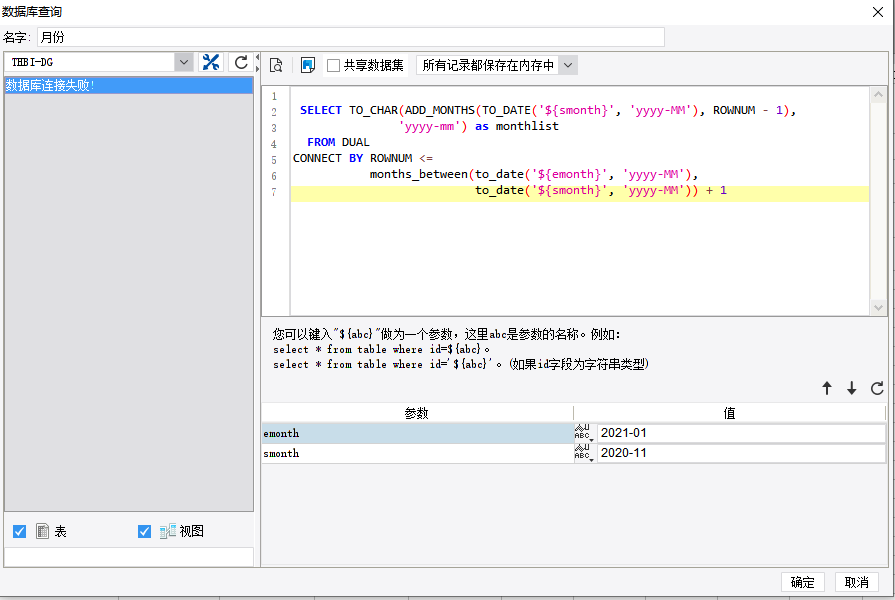Cancel with the 取消 button
Viewport: 895px width, 600px height.
coord(856,582)
